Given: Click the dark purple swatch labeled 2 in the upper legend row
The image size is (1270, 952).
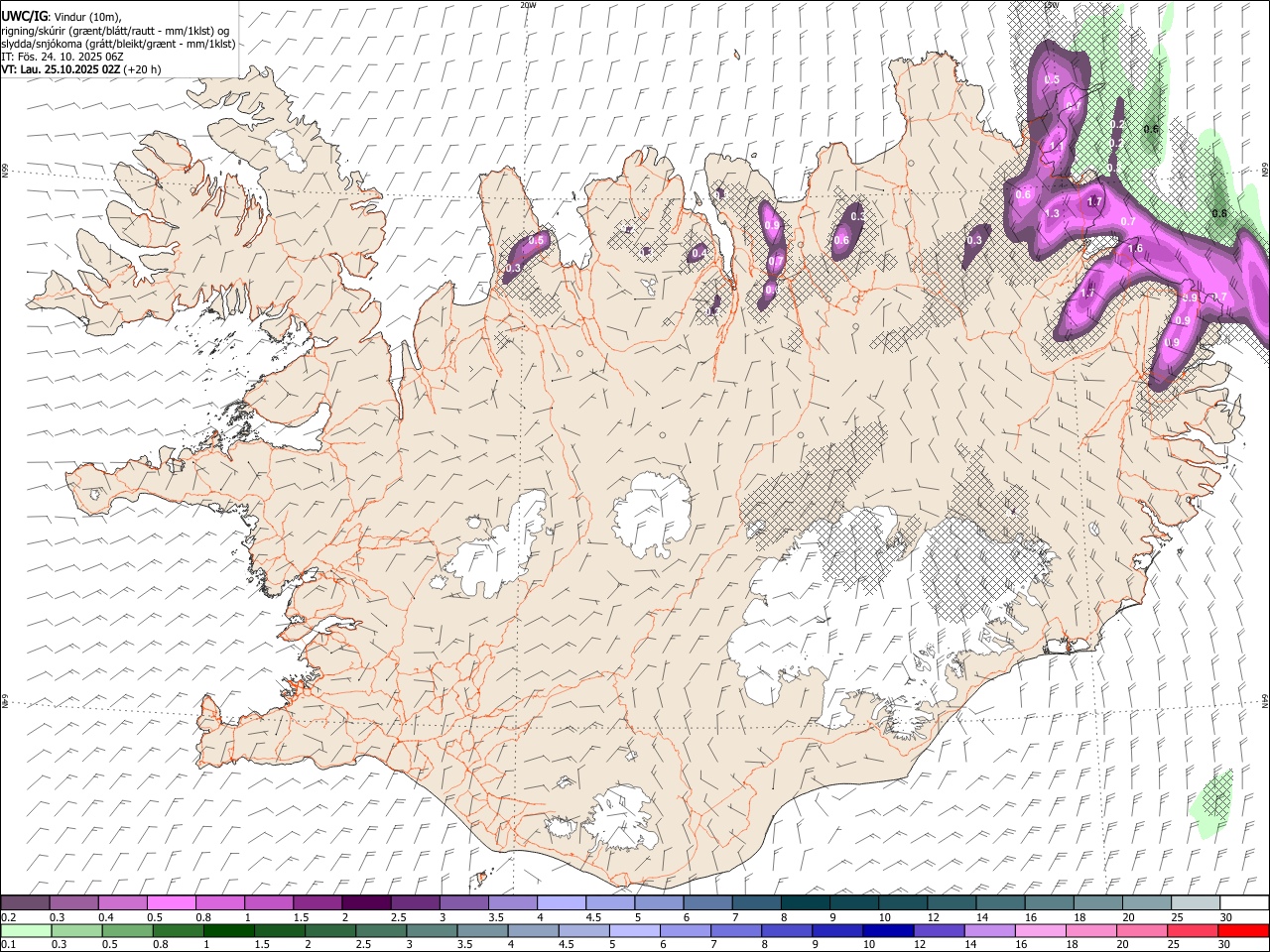Looking at the screenshot, I should coord(366,903).
